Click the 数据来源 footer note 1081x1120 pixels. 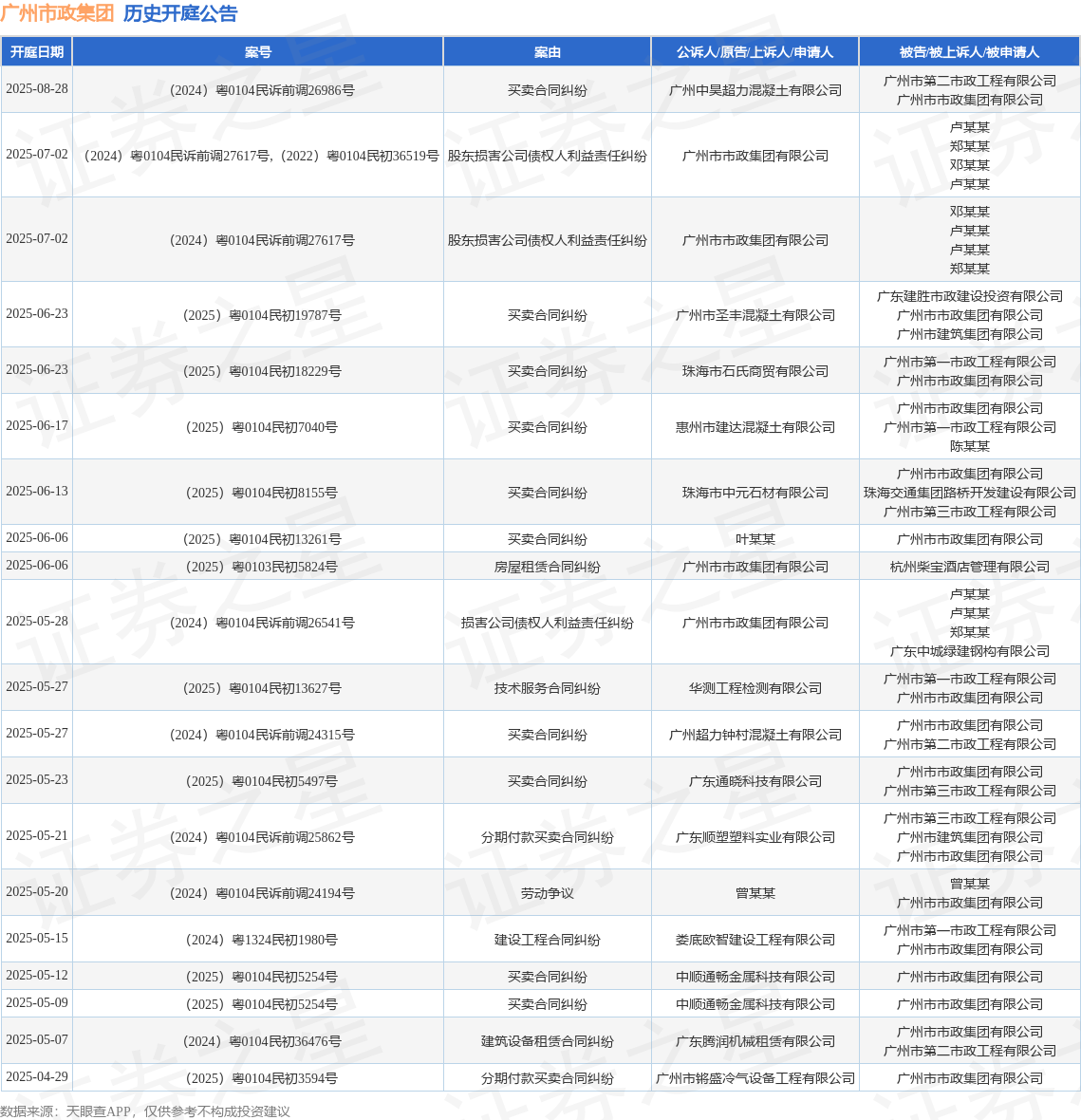pyautogui.click(x=145, y=1111)
